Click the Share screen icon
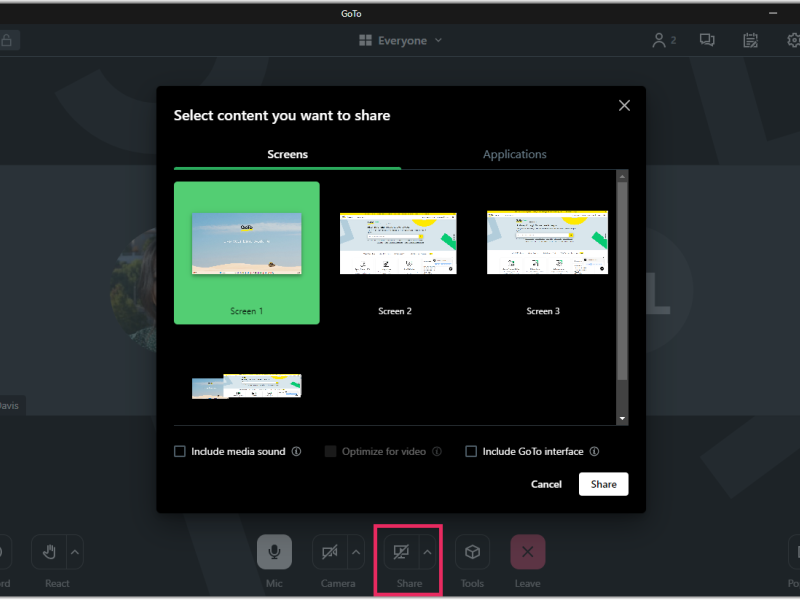800x600 pixels. point(402,552)
